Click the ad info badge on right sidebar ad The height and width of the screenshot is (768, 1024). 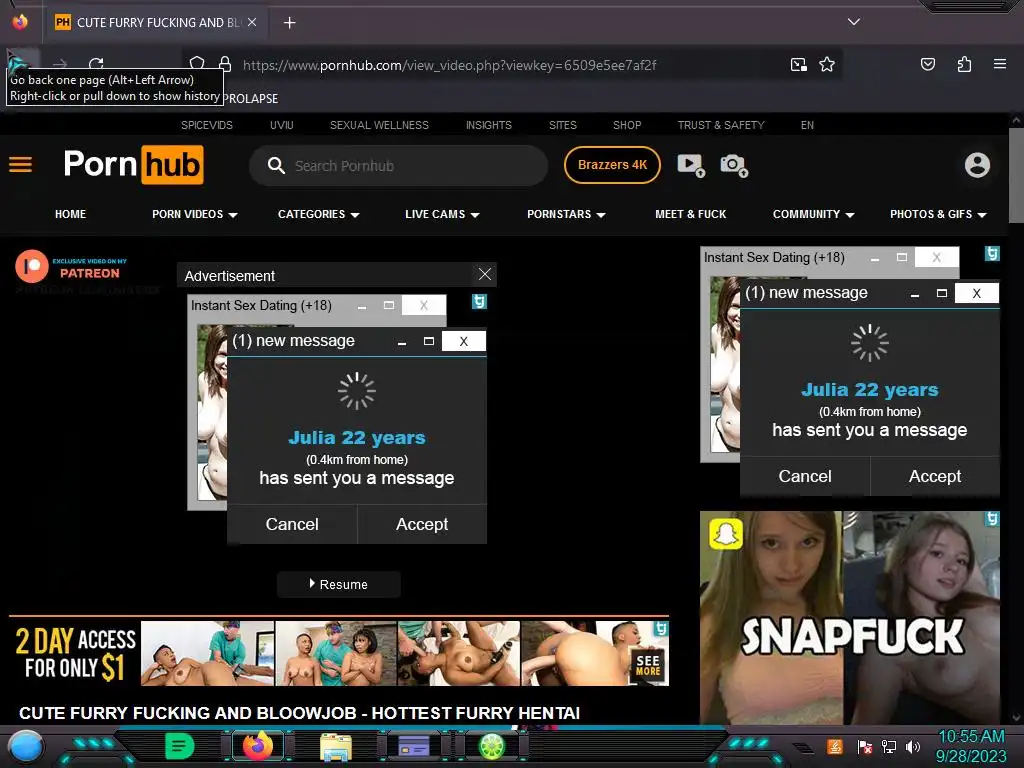(x=992, y=253)
